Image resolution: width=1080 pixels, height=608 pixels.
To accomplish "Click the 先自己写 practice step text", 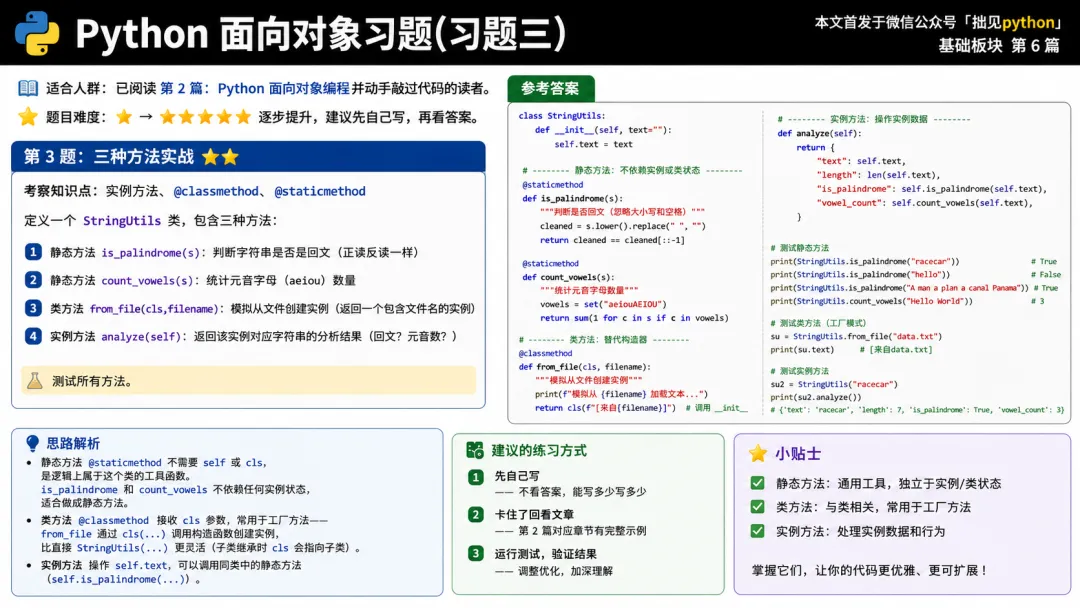I will point(517,476).
